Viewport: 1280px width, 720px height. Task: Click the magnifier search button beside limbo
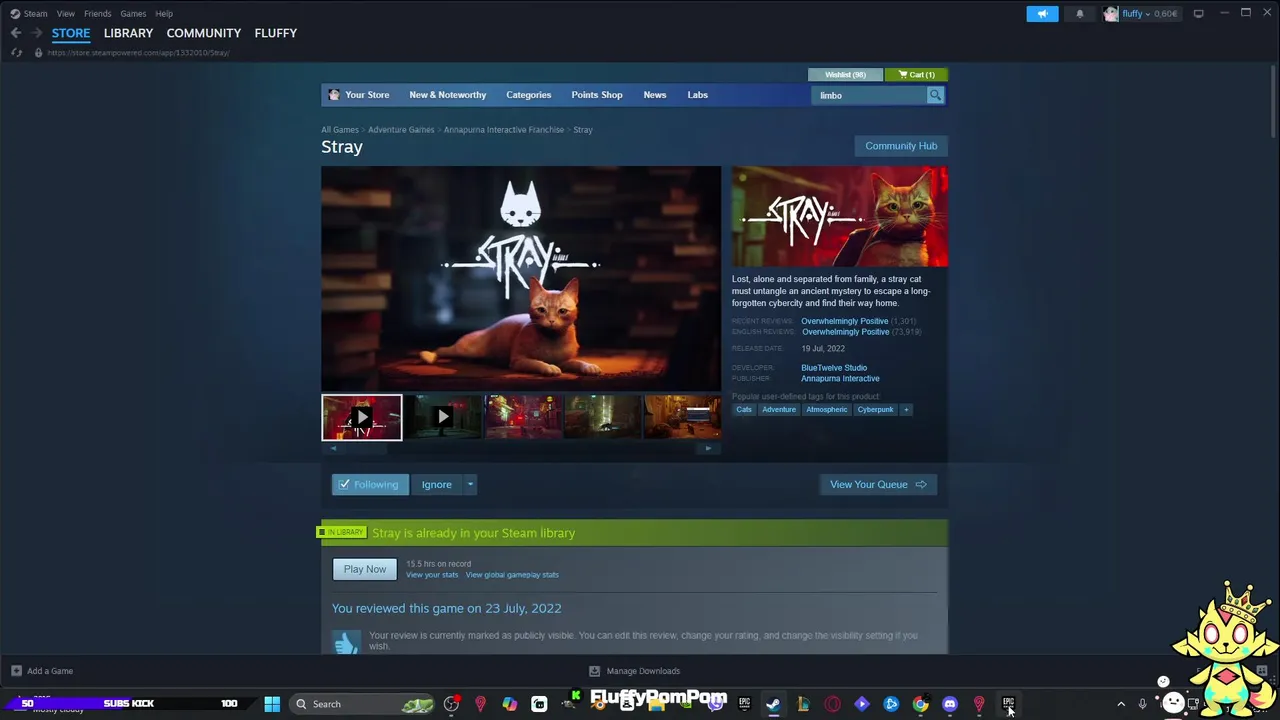(x=935, y=95)
